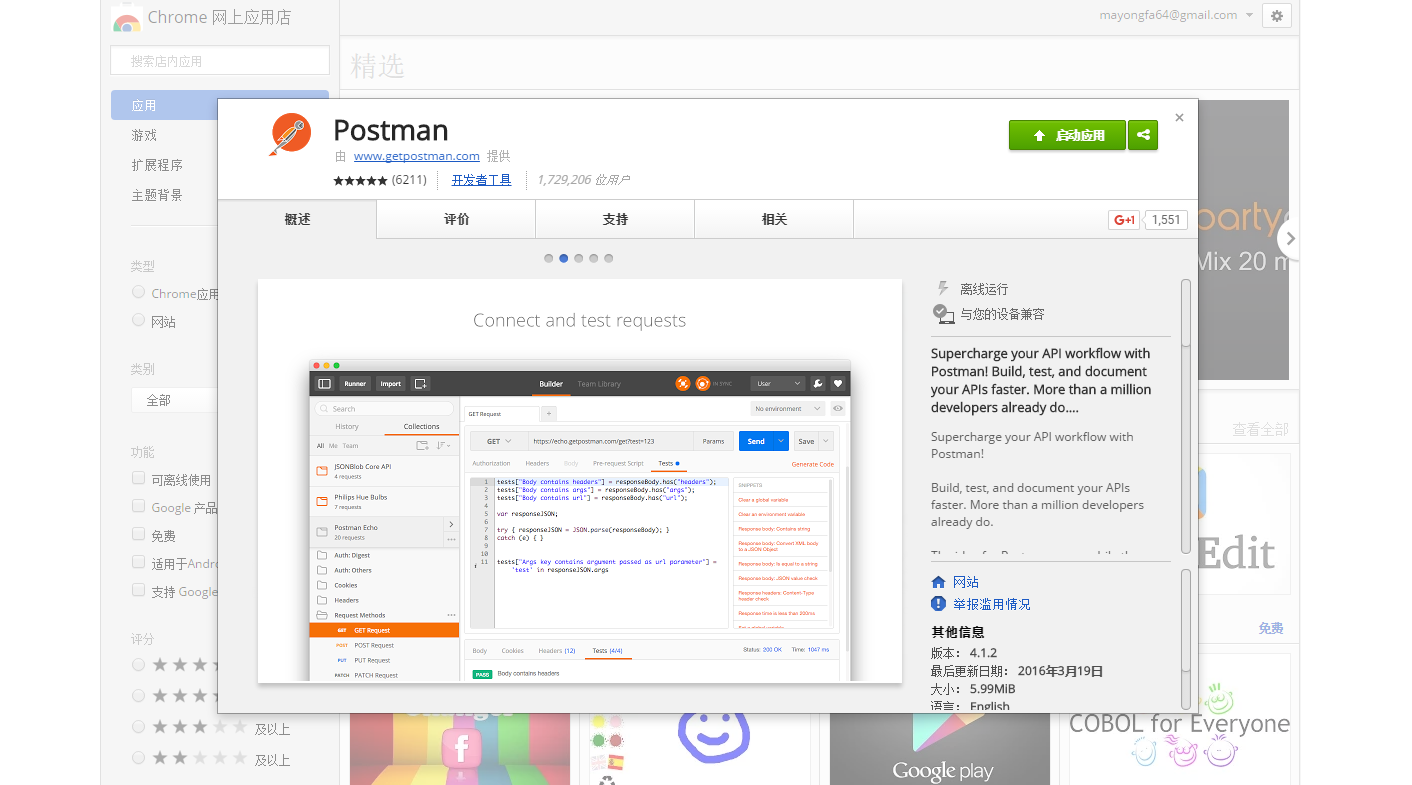The image size is (1412, 785).
Task: Click the Postman rocket logo icon
Action: pos(288,135)
